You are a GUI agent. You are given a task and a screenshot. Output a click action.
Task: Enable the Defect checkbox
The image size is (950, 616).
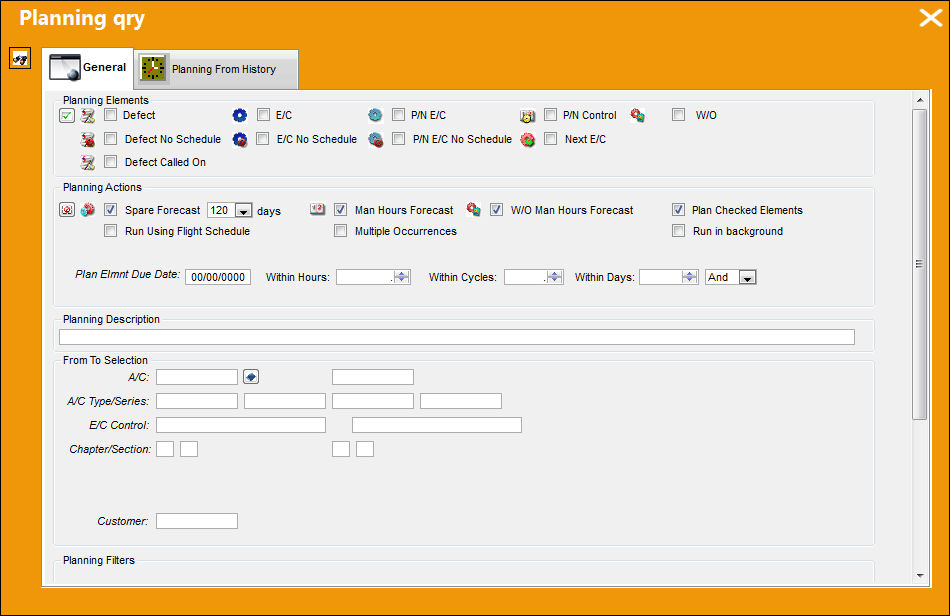110,114
